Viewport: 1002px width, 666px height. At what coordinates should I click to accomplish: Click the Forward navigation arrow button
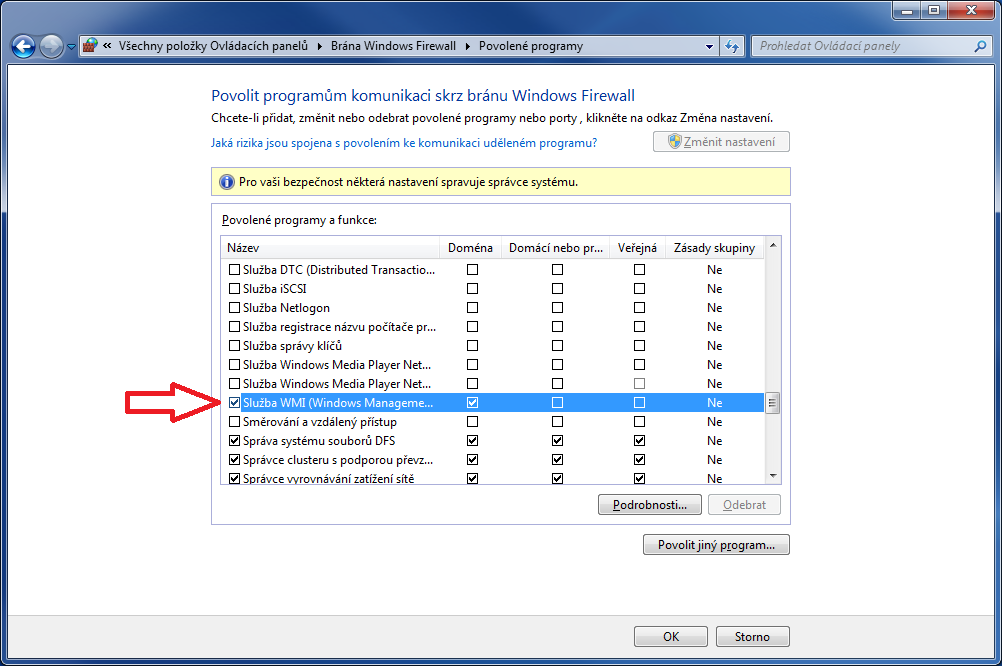tap(51, 46)
